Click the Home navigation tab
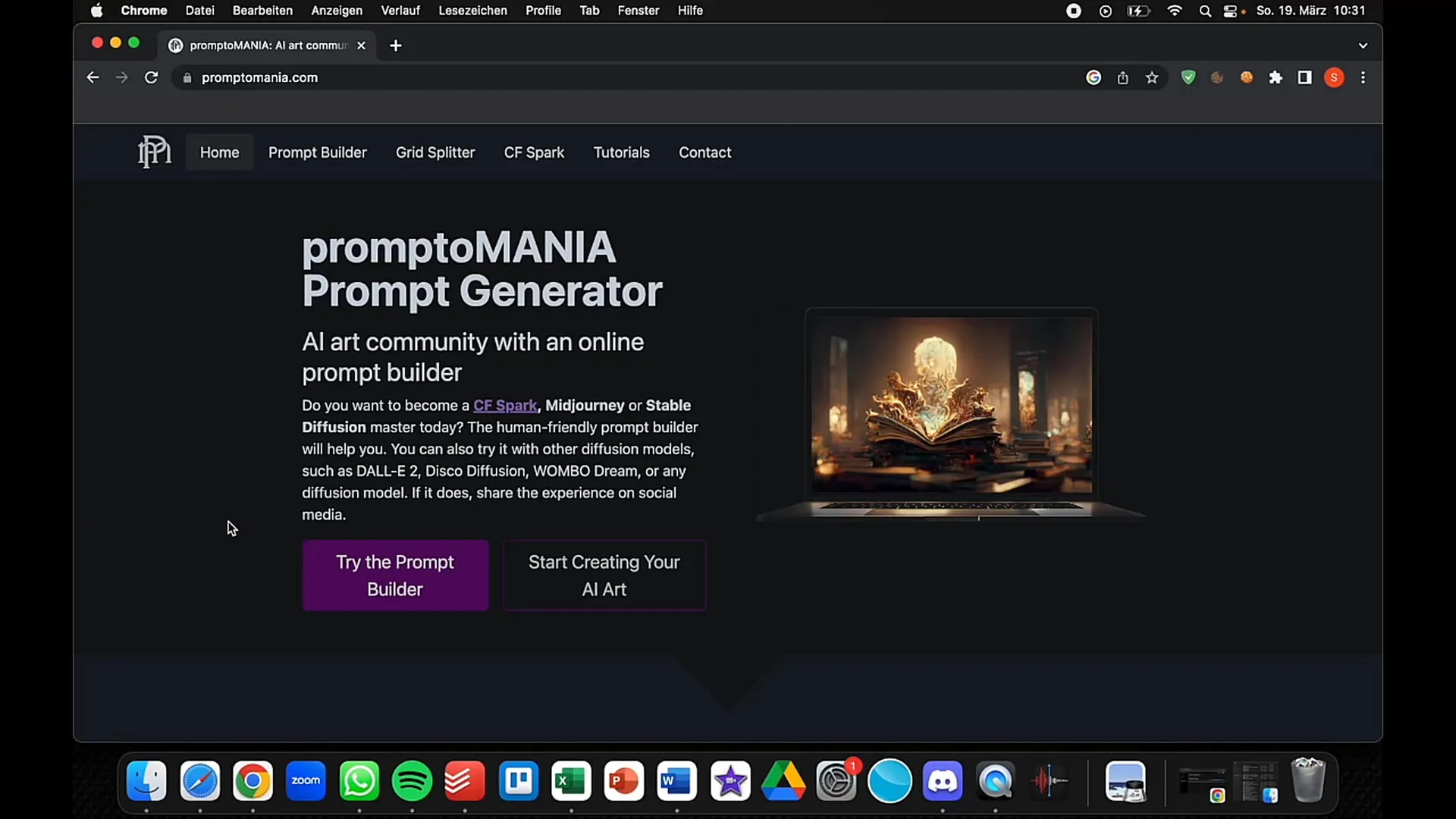Viewport: 1456px width, 819px height. [219, 152]
